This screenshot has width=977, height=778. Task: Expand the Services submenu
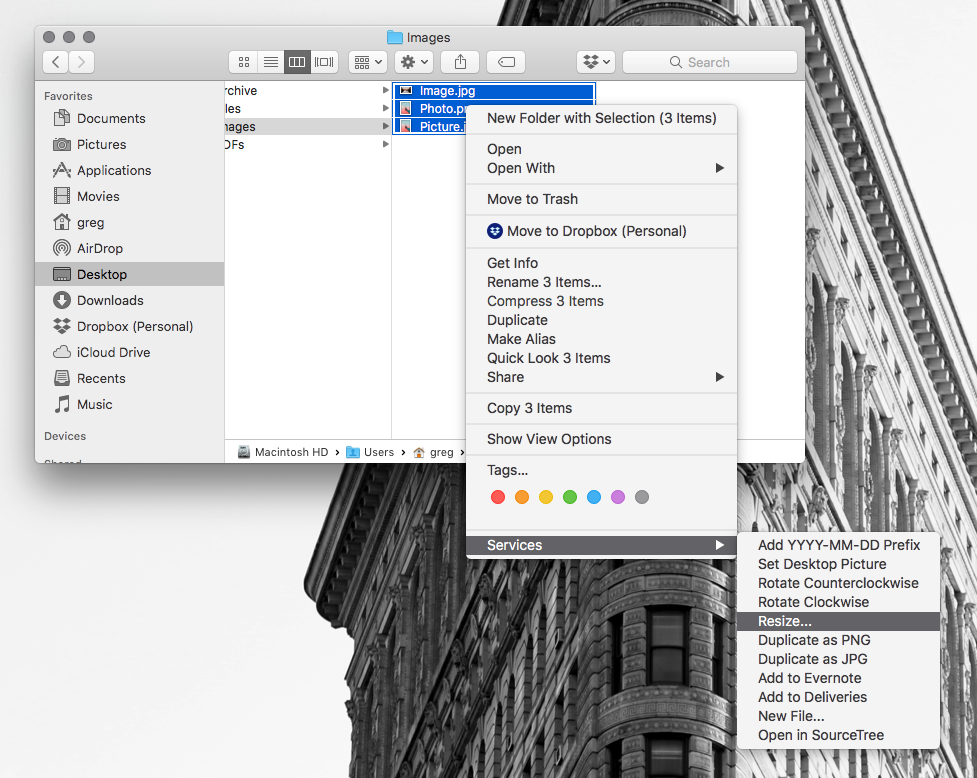pos(601,545)
